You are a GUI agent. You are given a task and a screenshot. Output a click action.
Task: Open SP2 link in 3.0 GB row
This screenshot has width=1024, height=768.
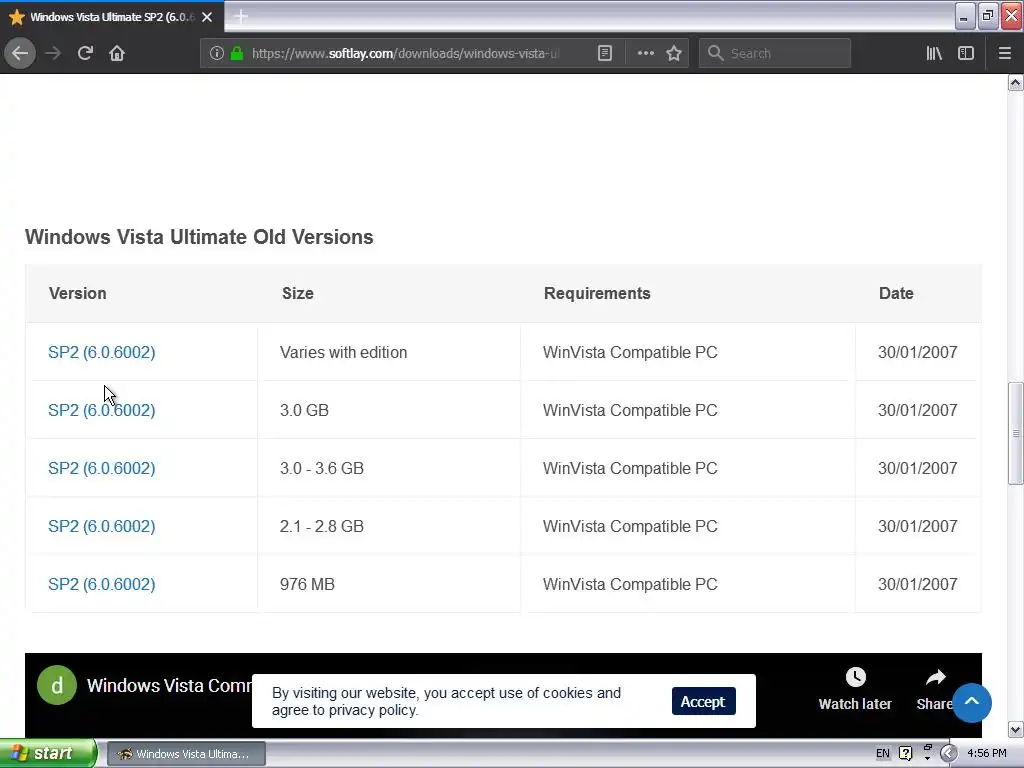101,410
